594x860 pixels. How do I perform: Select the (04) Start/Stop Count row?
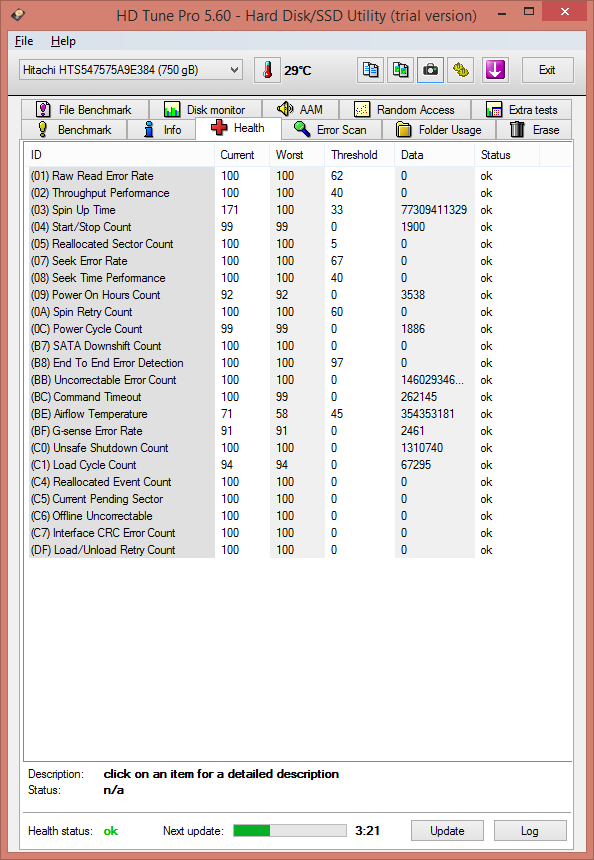[284, 227]
